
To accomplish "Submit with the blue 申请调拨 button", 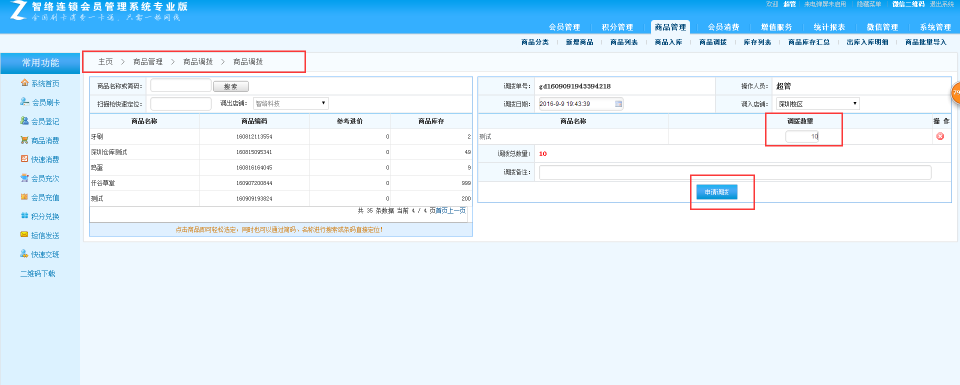I will [x=716, y=192].
